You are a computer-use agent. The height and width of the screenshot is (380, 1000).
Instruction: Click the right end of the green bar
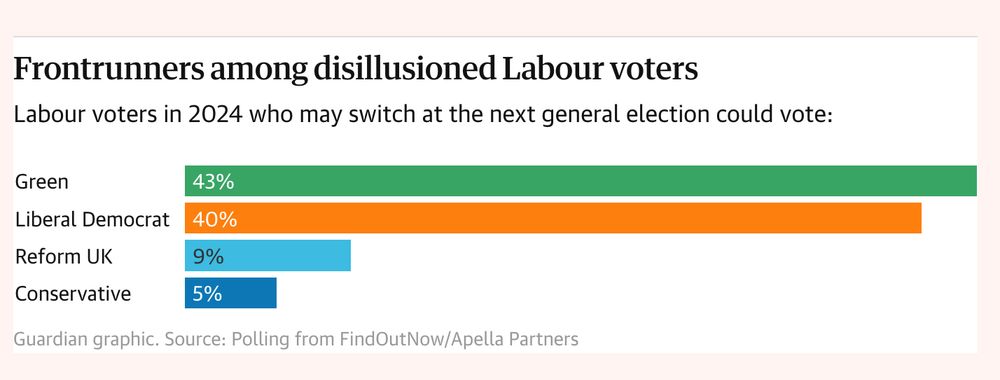click(x=972, y=181)
